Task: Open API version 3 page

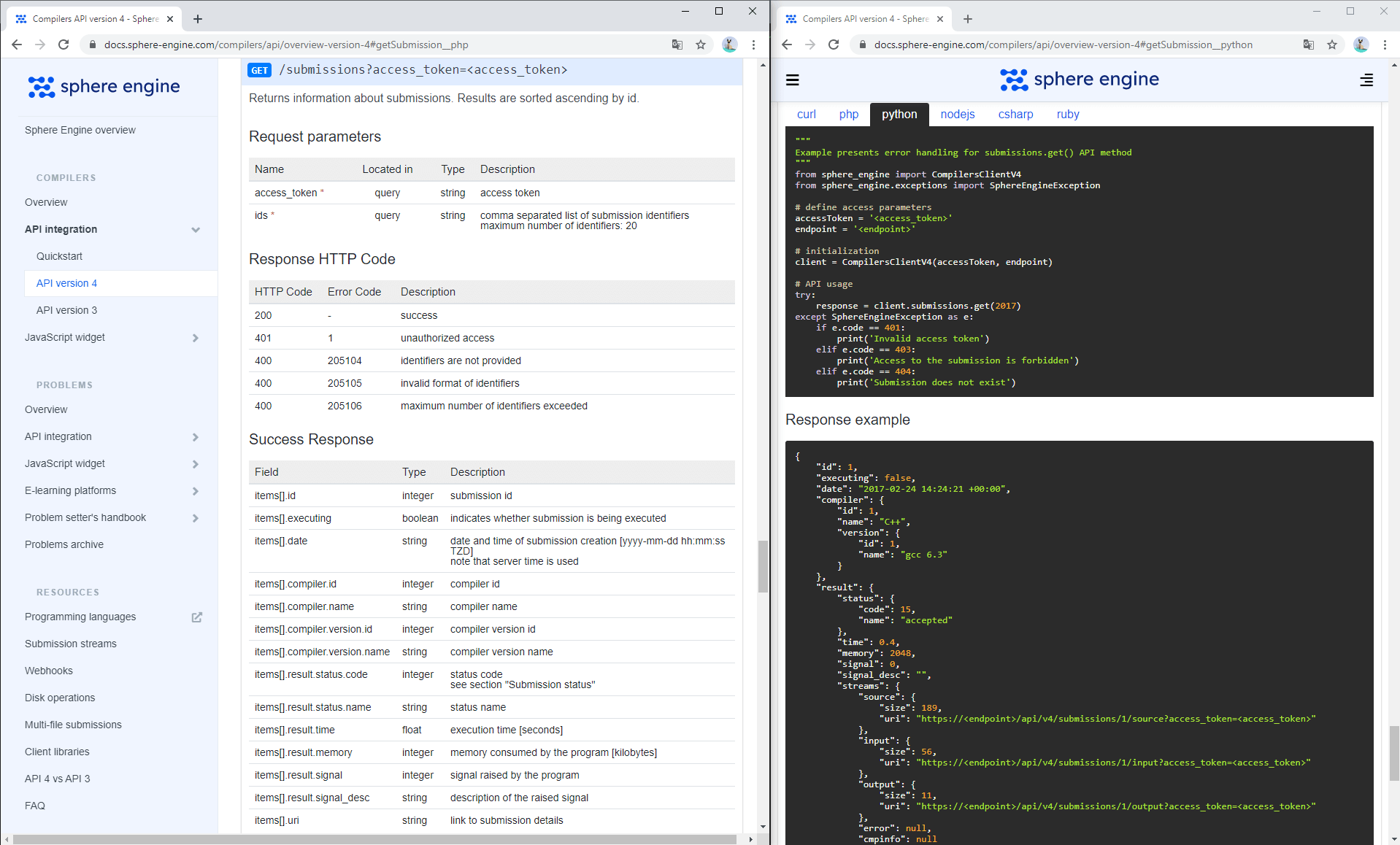Action: pos(66,310)
